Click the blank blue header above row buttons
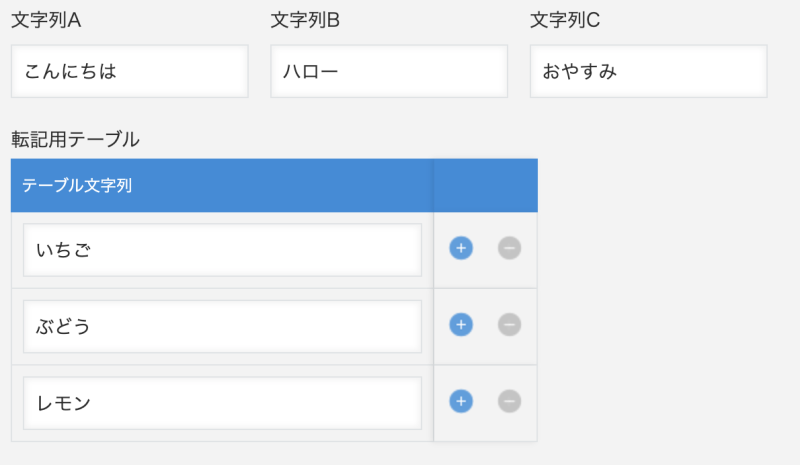Viewport: 800px width, 465px height. (486, 185)
